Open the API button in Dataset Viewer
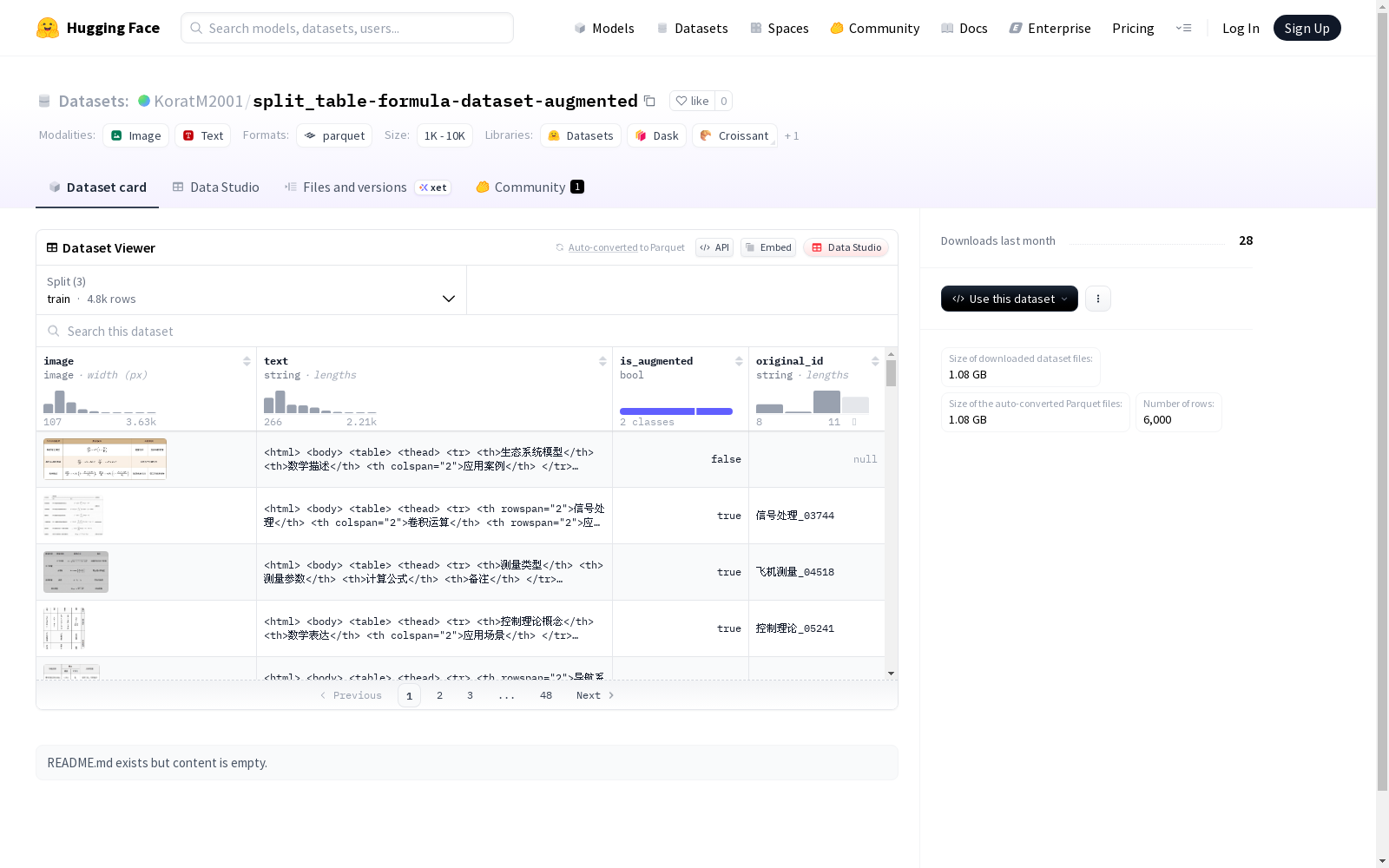This screenshot has height=868, width=1389. (x=714, y=247)
